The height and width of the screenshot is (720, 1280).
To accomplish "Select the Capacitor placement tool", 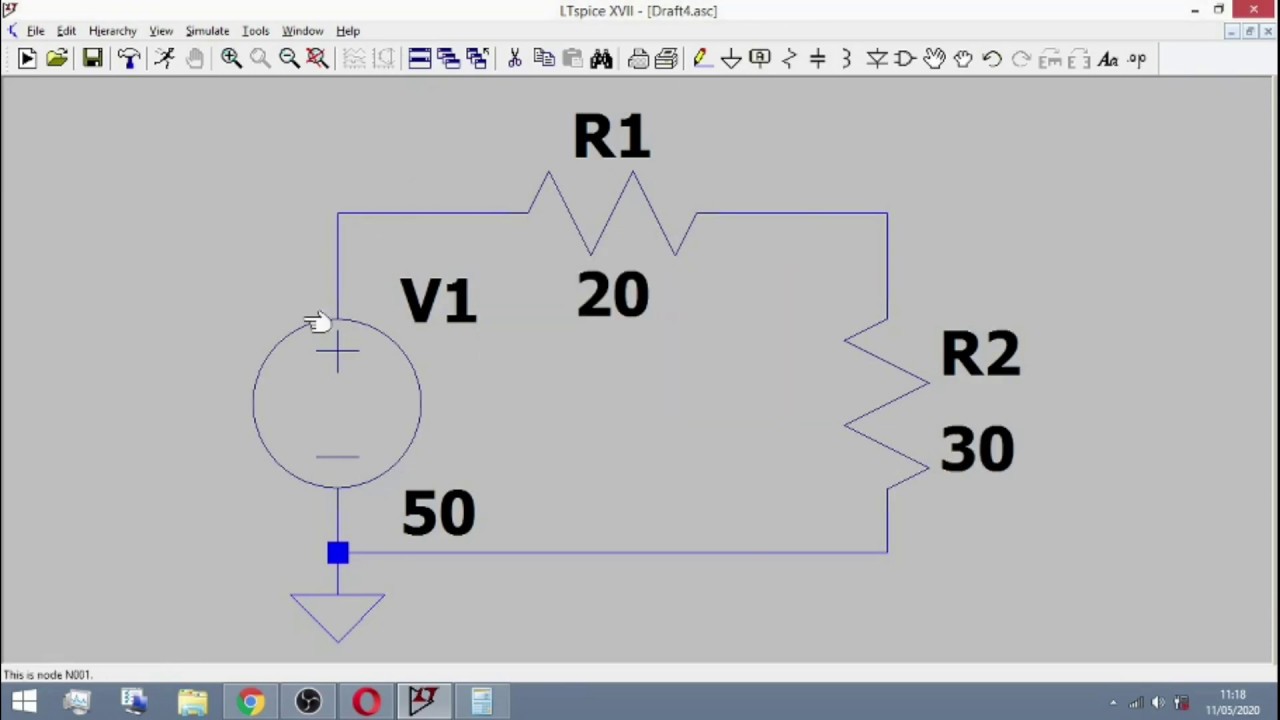I will (x=818, y=59).
